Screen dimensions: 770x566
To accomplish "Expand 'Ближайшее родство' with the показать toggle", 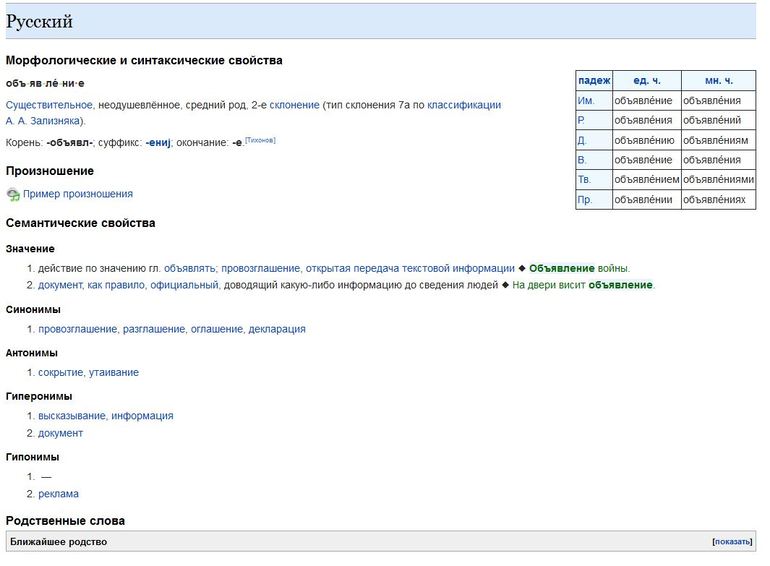I will point(732,542).
